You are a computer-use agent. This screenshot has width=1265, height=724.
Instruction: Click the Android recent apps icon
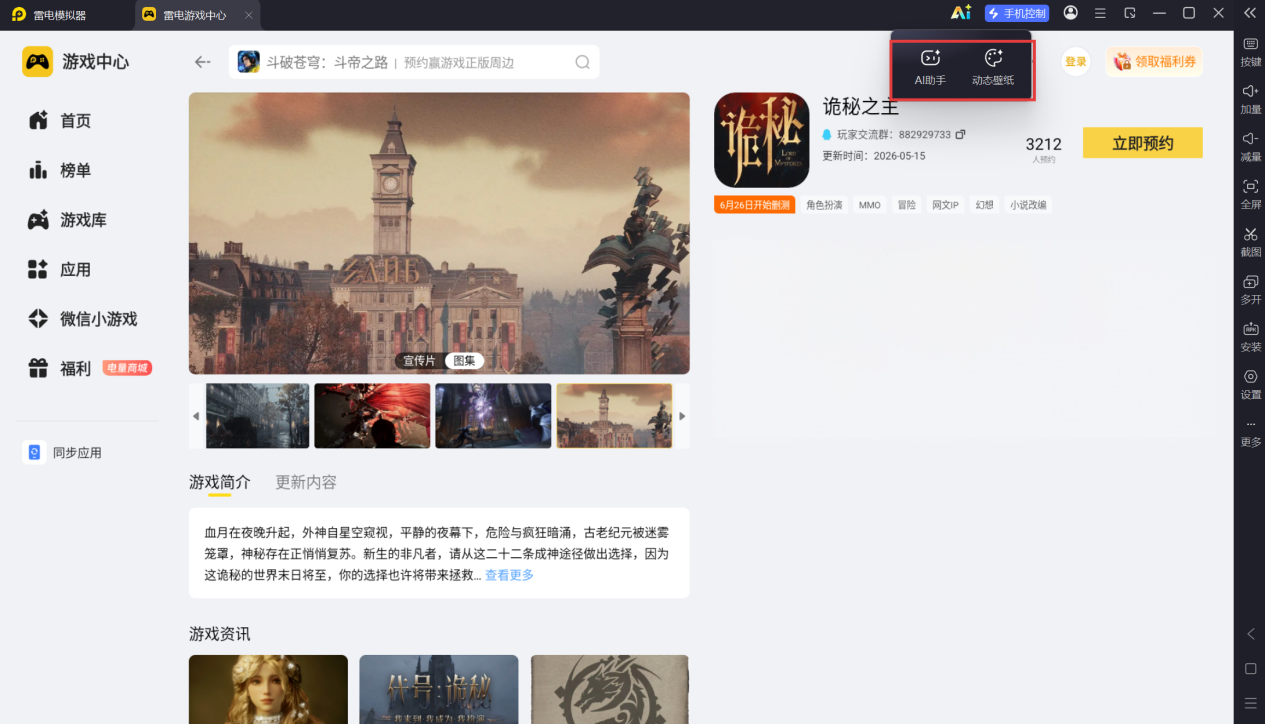[x=1250, y=703]
